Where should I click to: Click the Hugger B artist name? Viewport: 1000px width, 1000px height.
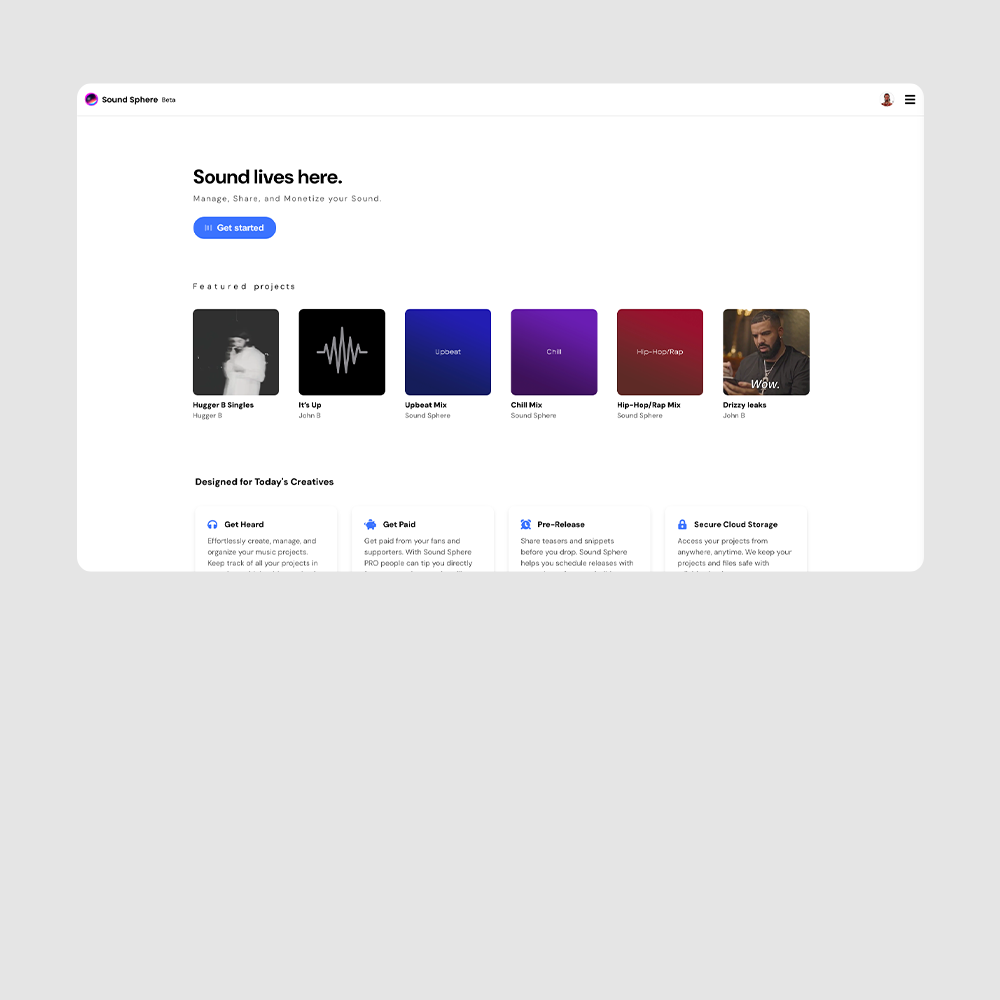(x=207, y=415)
